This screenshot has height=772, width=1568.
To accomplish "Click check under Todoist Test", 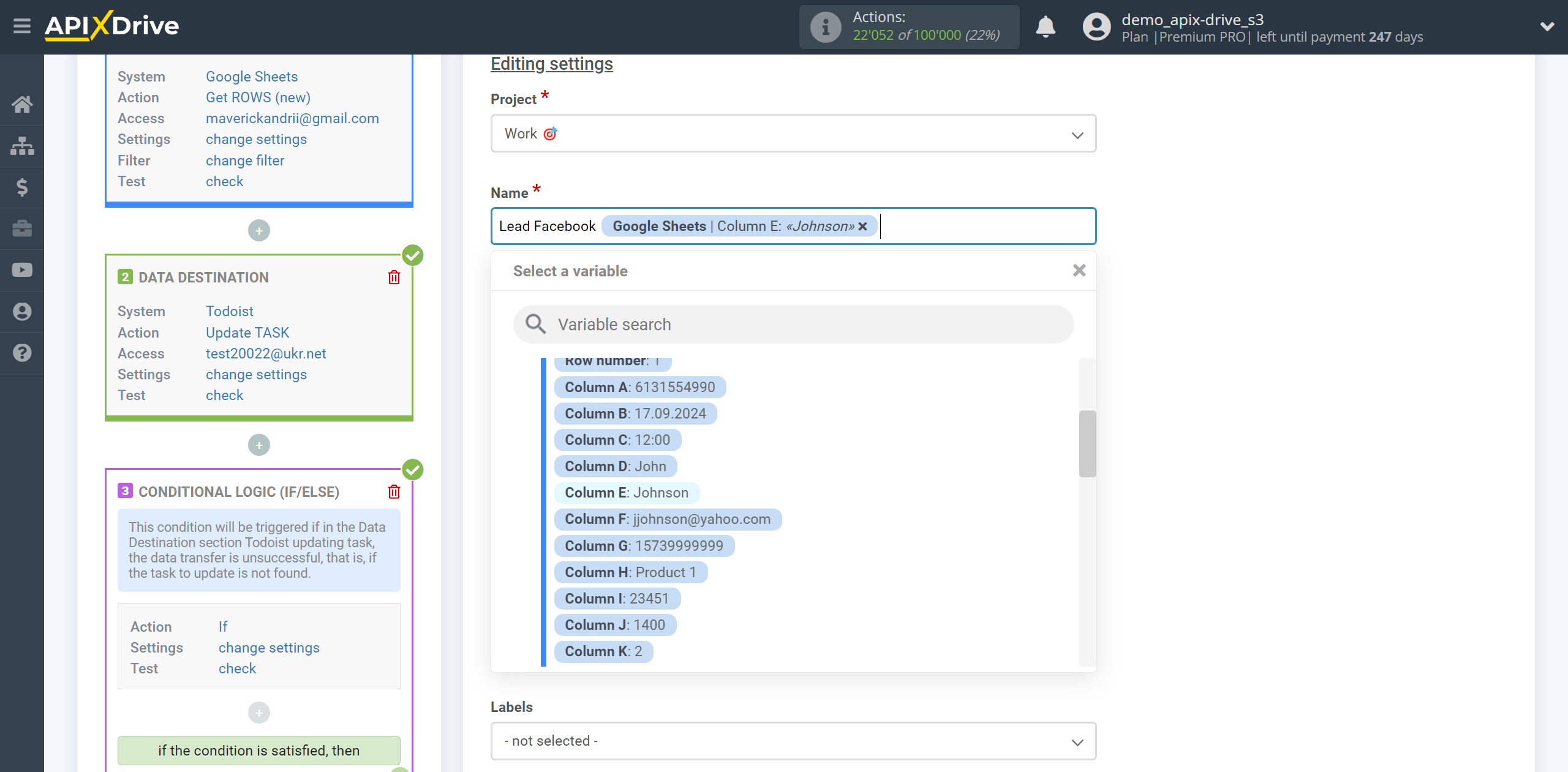I will click(x=224, y=395).
